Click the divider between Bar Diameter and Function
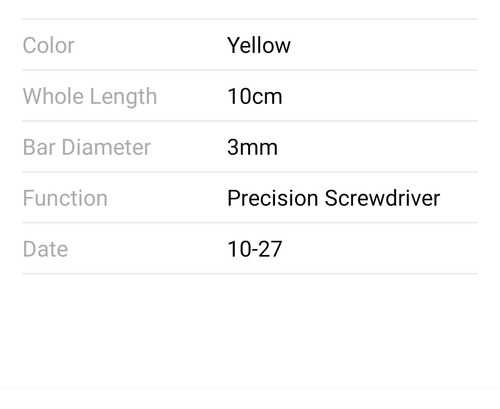Viewport: 500px width, 409px height. pyautogui.click(x=250, y=172)
